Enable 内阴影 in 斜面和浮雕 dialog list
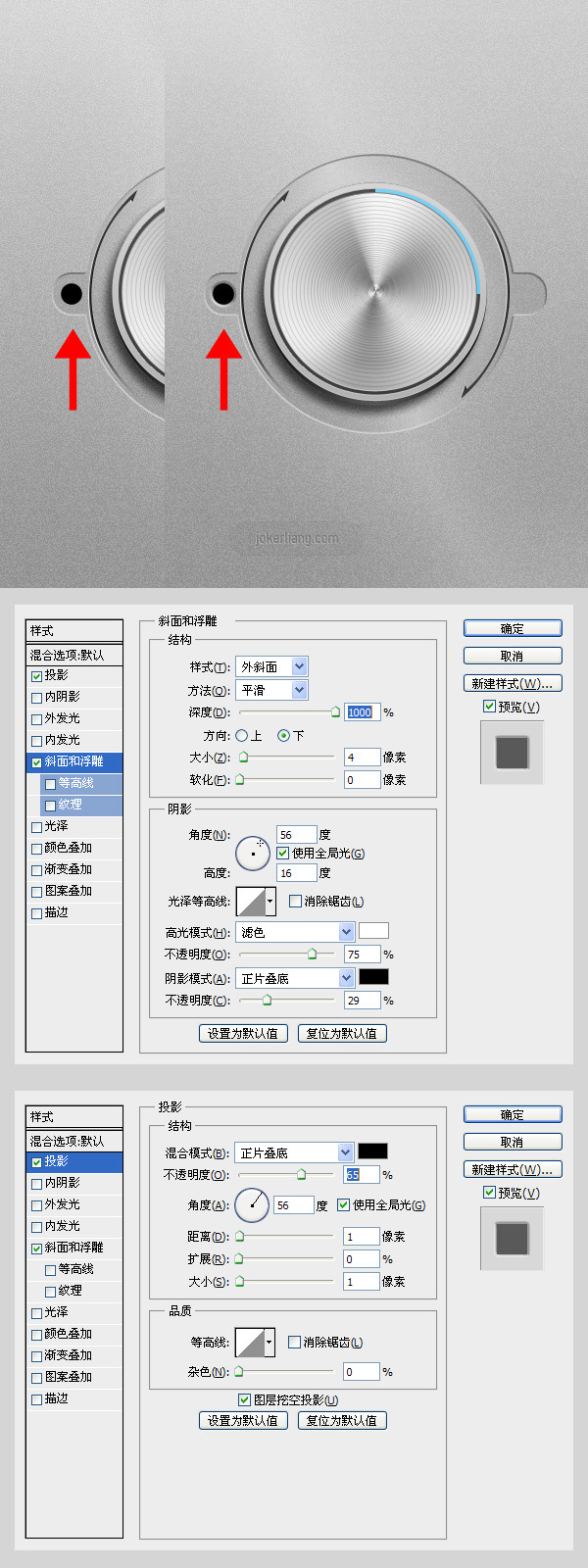Image resolution: width=588 pixels, height=1568 pixels. (x=36, y=698)
